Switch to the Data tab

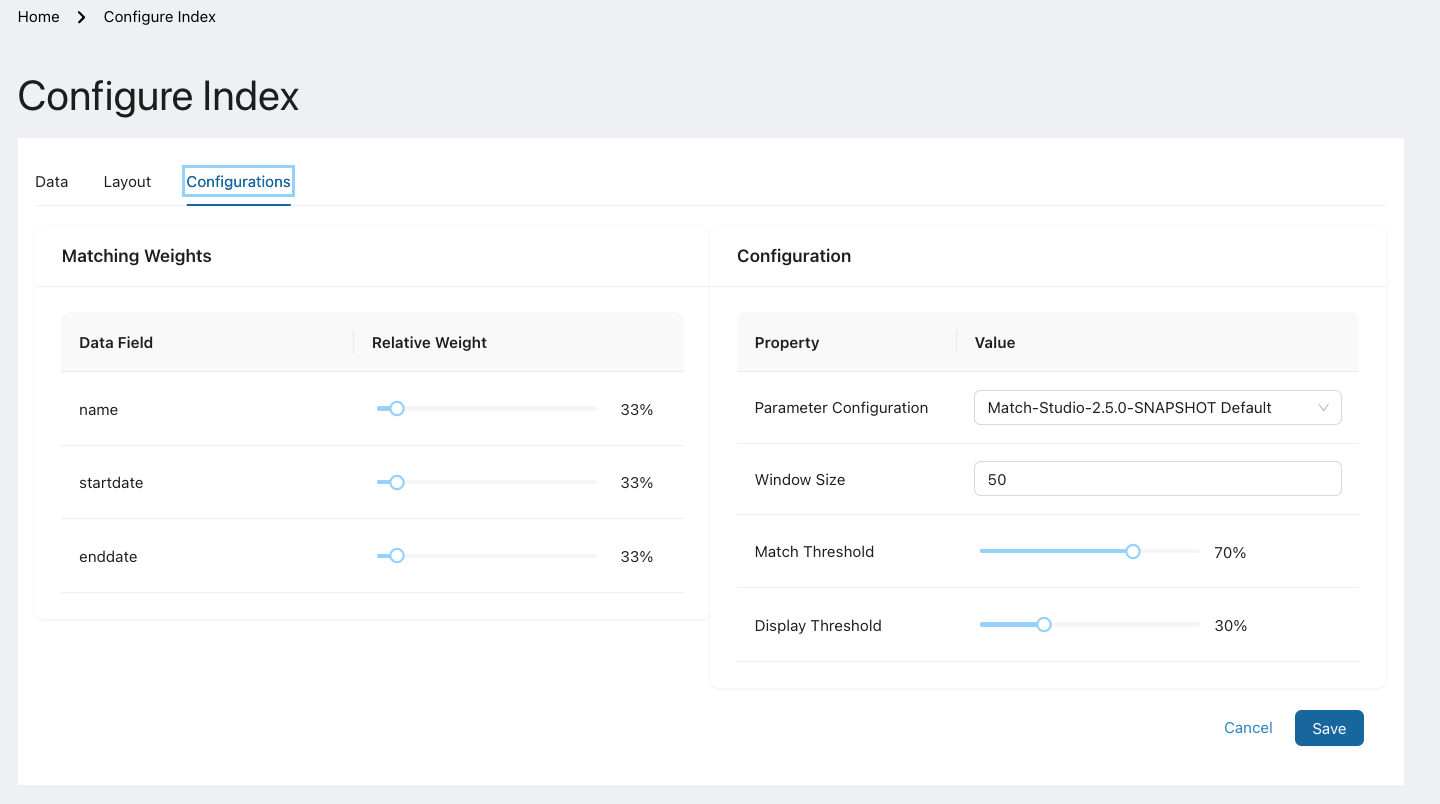52,182
